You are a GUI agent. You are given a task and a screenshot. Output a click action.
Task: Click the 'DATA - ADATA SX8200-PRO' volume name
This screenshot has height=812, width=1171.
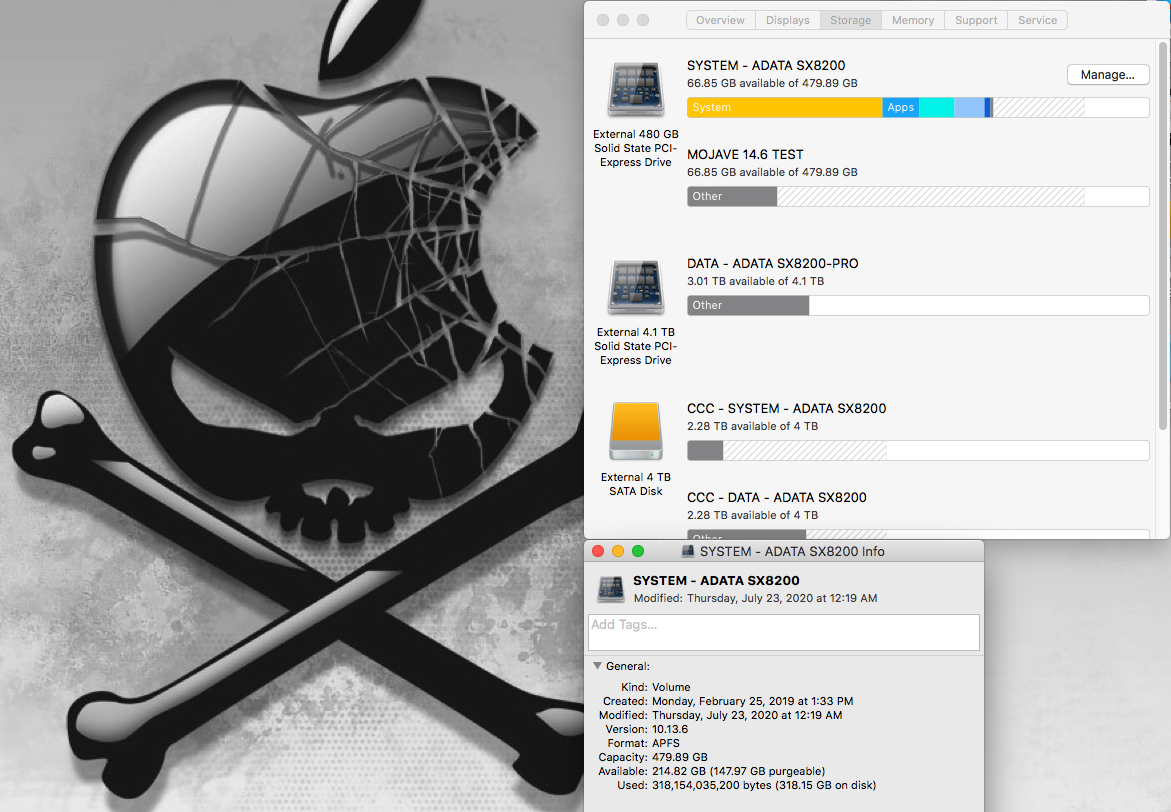coord(773,264)
